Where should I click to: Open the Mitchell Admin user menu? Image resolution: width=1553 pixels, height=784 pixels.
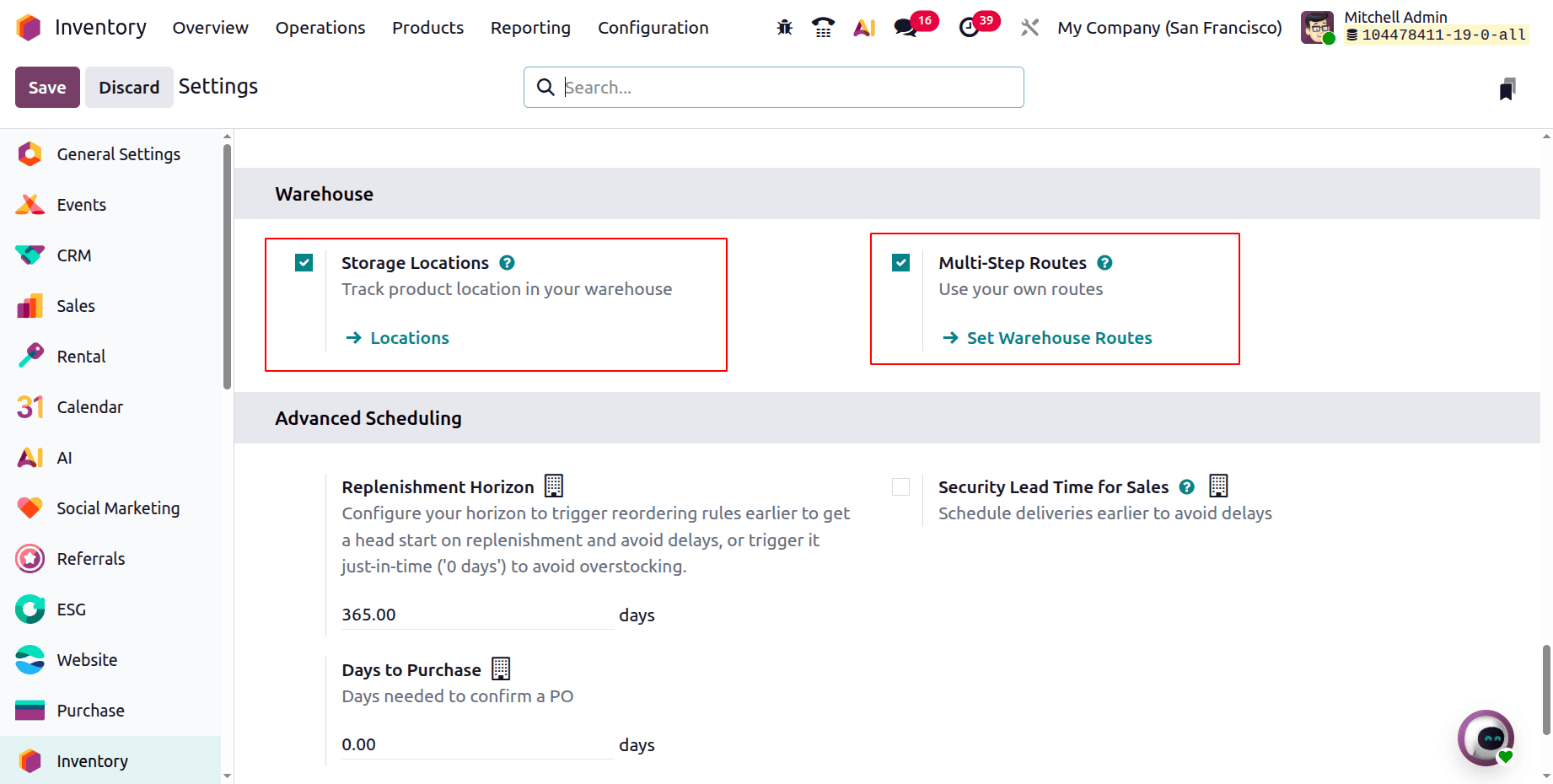click(1396, 17)
